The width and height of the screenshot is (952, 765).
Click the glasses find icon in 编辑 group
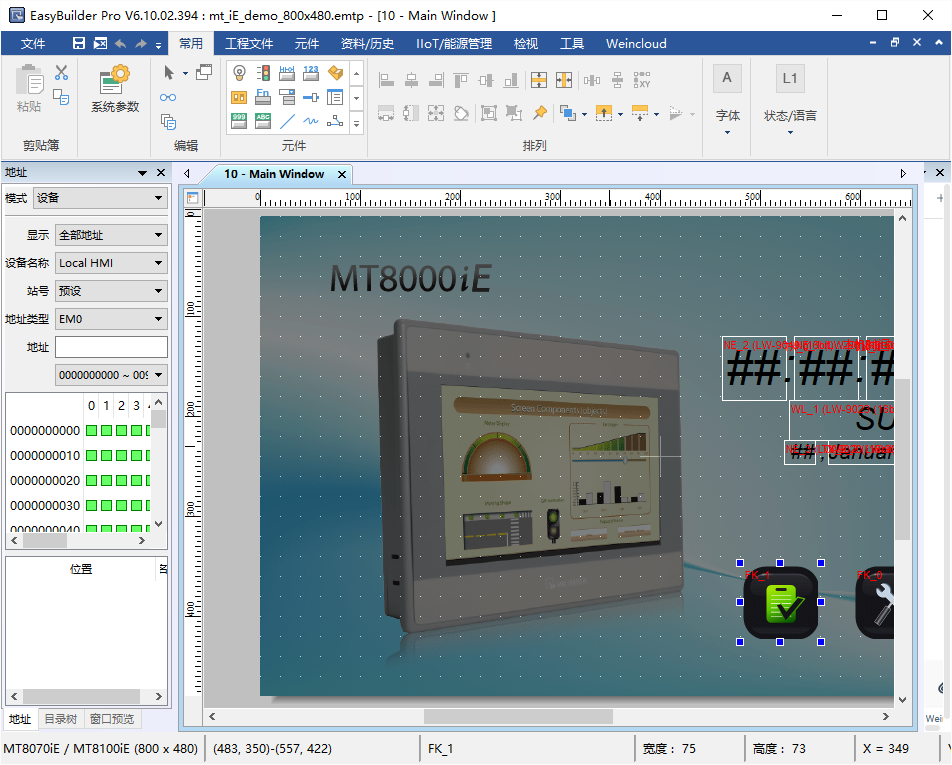pos(168,97)
